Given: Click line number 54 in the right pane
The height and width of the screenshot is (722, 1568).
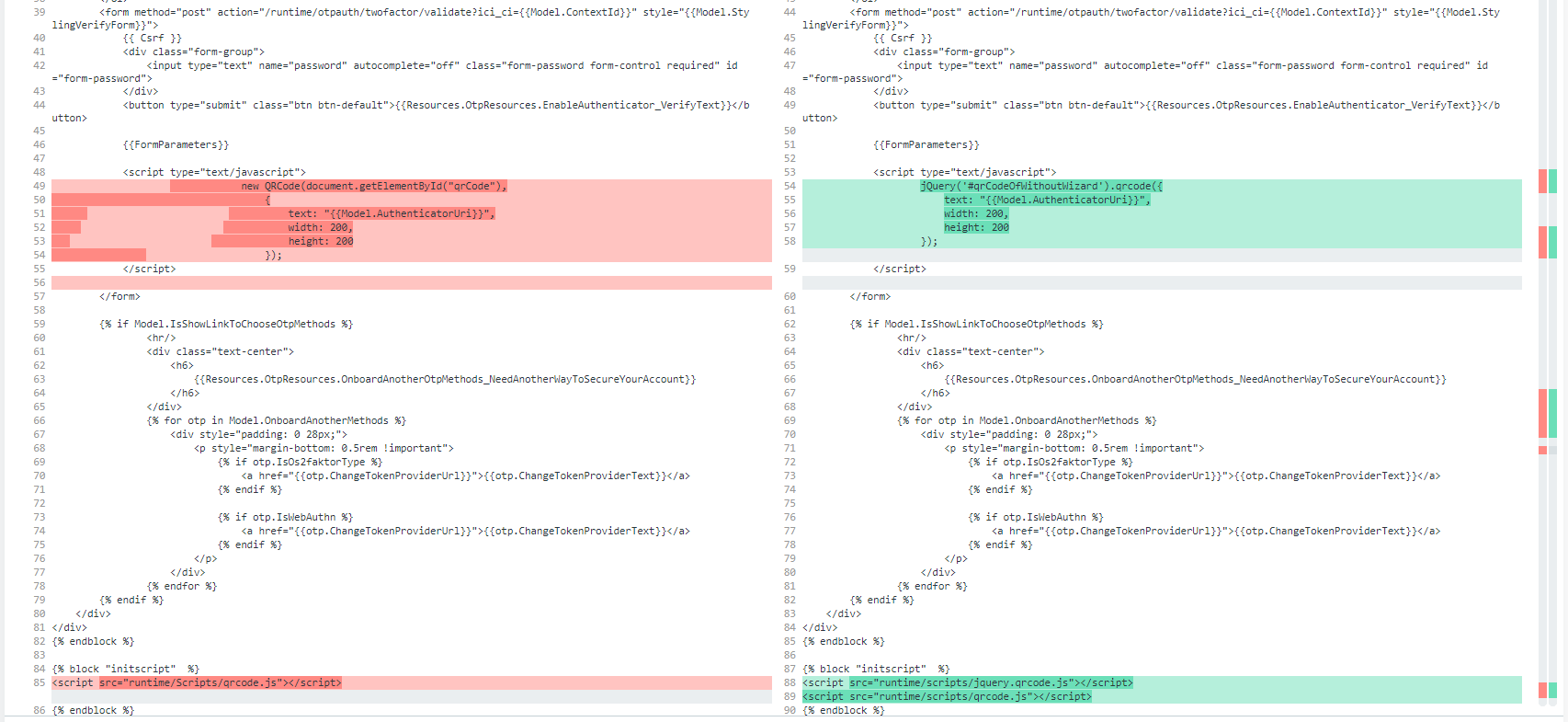Looking at the screenshot, I should tap(790, 186).
